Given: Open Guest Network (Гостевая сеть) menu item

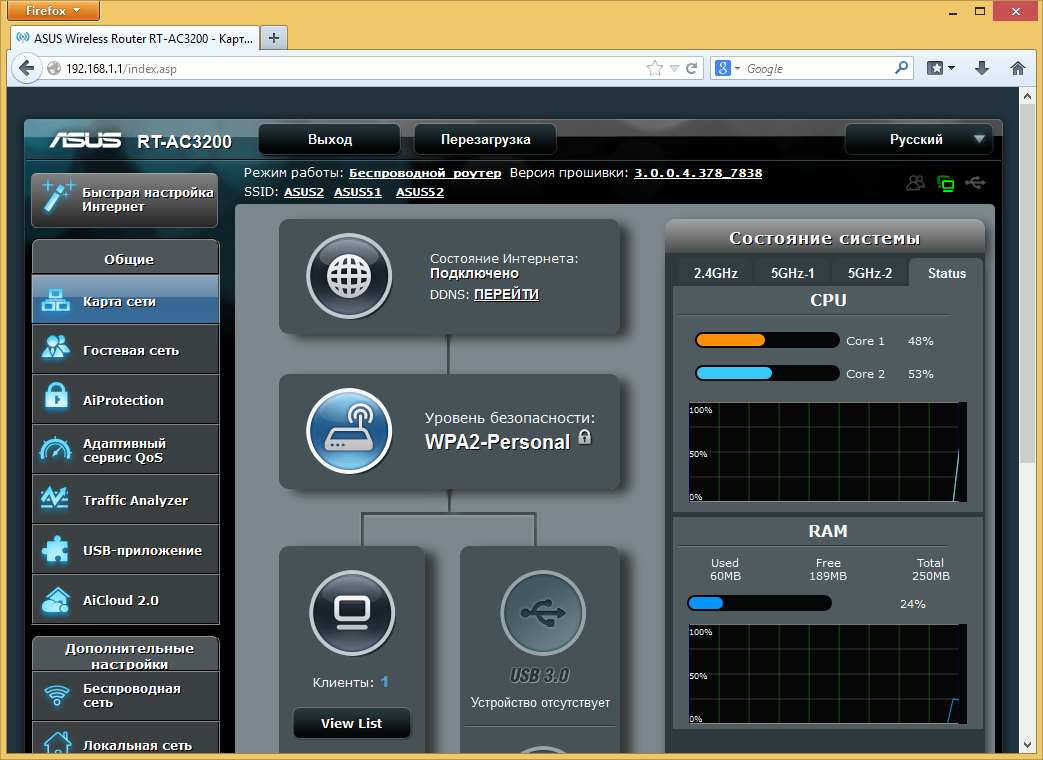Looking at the screenshot, I should pos(125,350).
